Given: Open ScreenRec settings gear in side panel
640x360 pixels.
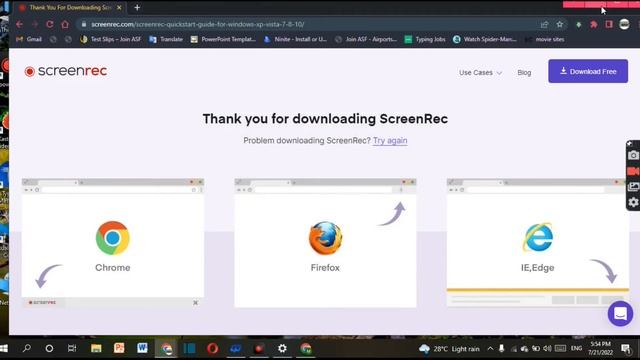Looking at the screenshot, I should [x=633, y=202].
